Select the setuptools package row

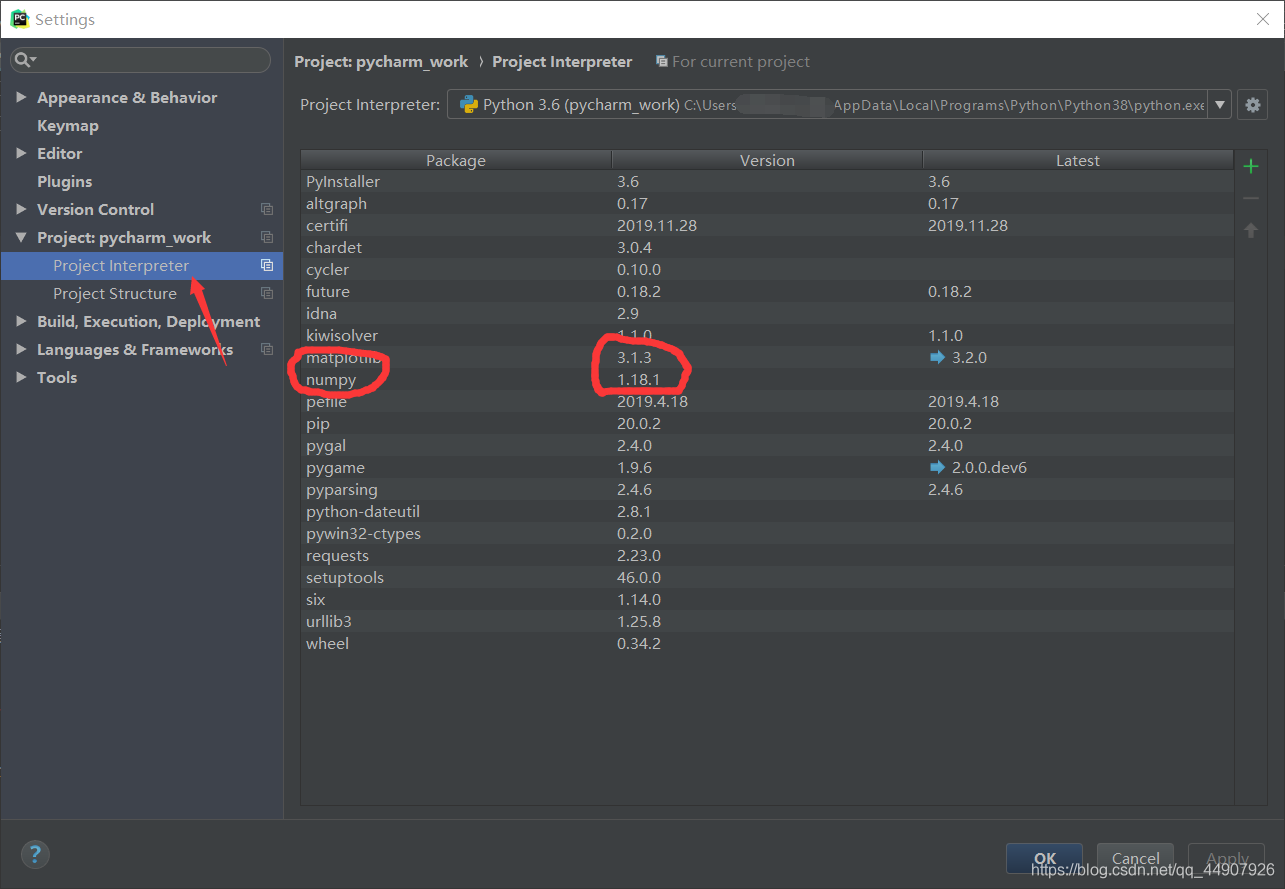767,577
